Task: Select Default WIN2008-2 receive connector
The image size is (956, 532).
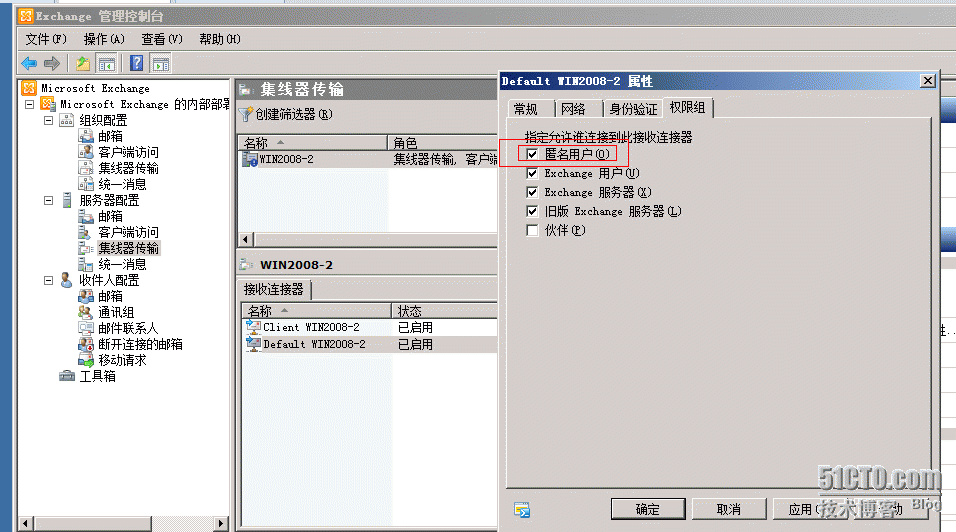Action: (x=370, y=344)
